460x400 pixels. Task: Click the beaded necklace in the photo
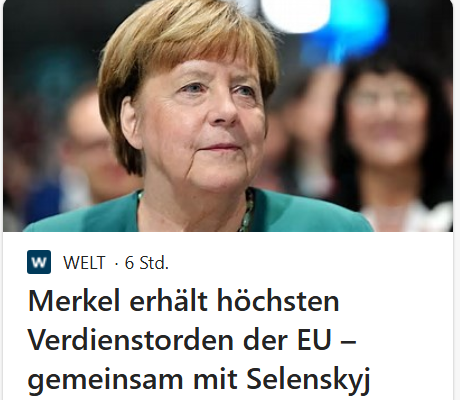247,211
